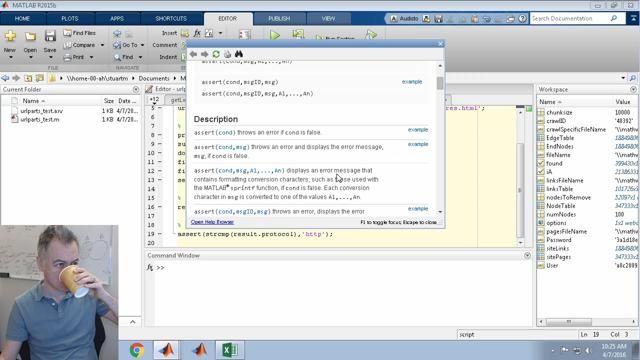
Task: Print the help popup page
Action: click(227, 54)
